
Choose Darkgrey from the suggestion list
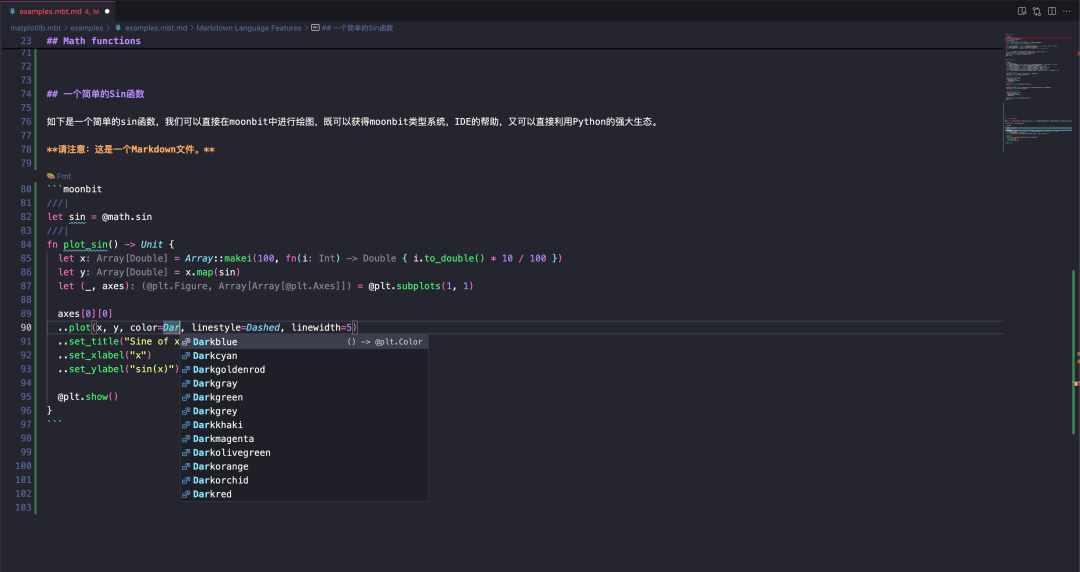coord(304,411)
